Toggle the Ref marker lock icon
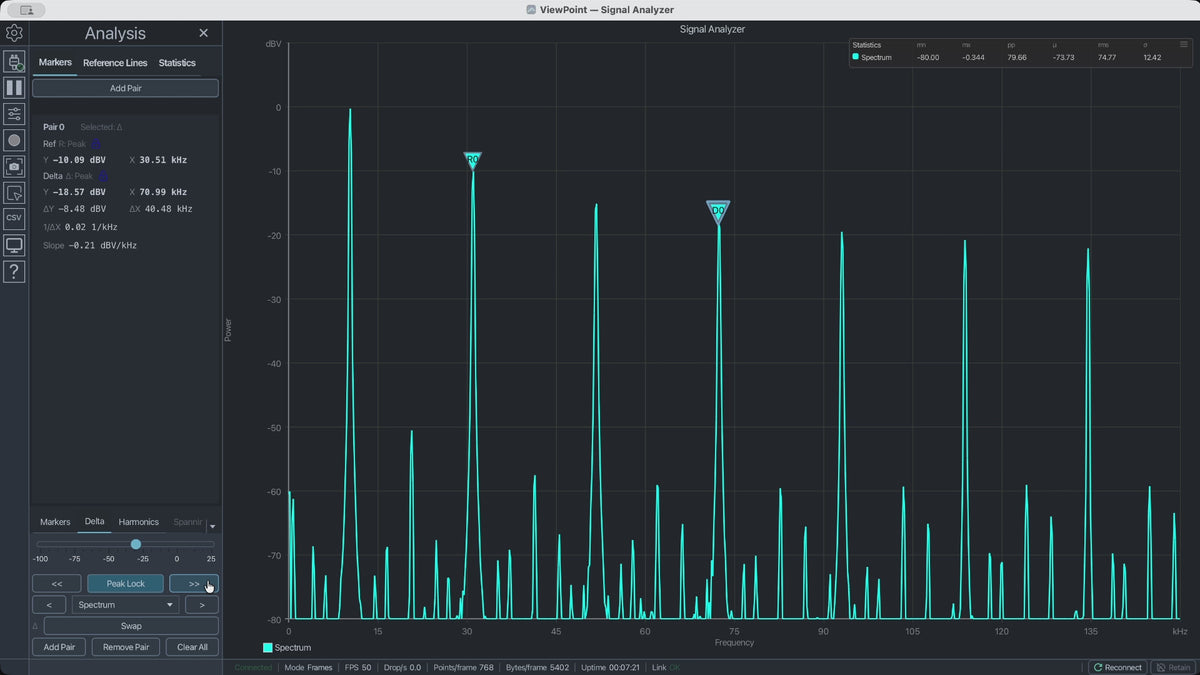The height and width of the screenshot is (675, 1200). coord(96,144)
